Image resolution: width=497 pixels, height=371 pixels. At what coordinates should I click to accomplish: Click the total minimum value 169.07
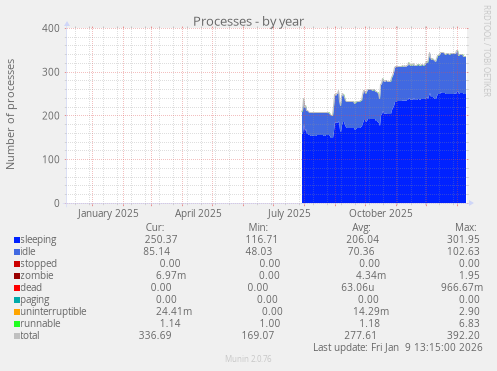tap(258, 335)
